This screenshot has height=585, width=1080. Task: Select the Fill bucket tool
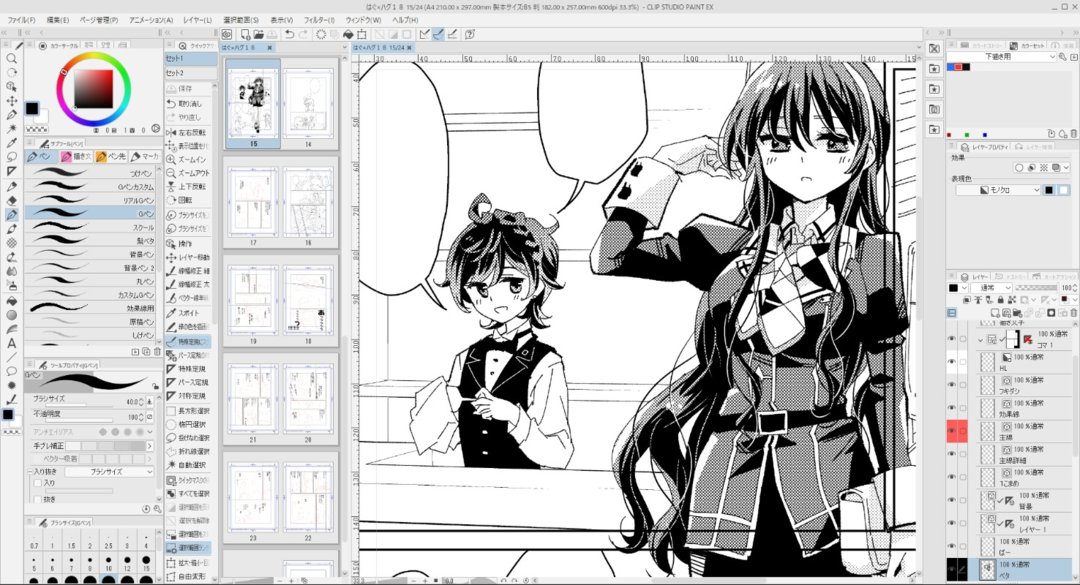(x=12, y=300)
